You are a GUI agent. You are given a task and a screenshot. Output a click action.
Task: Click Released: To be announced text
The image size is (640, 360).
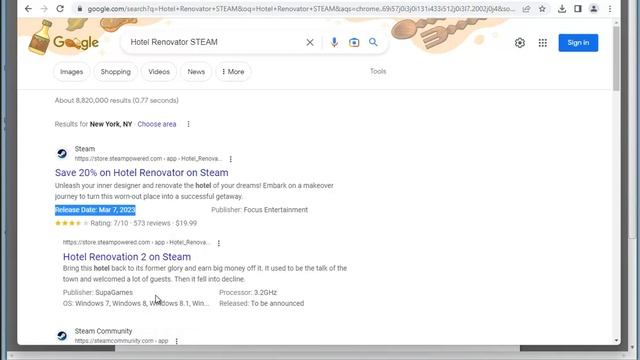pos(262,303)
